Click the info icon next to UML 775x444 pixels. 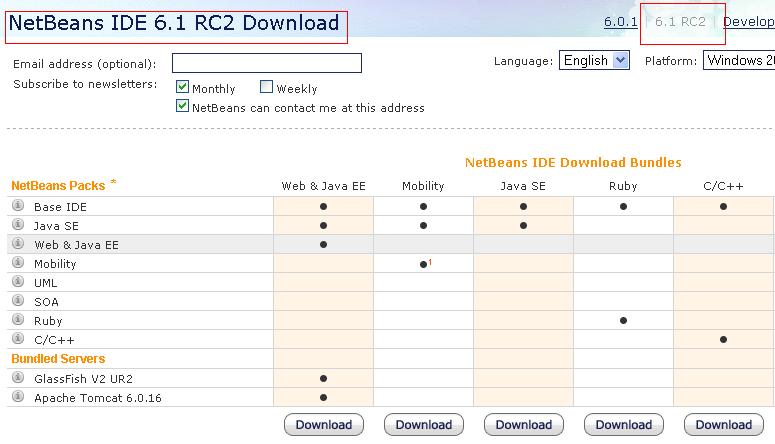(18, 281)
